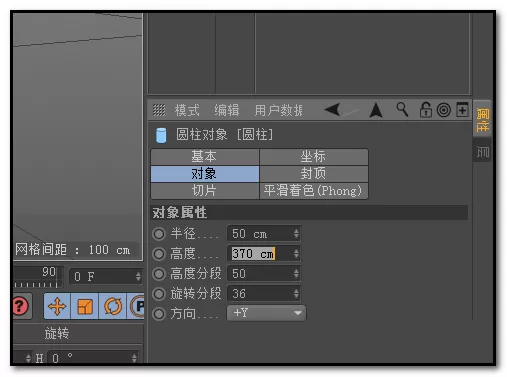Image resolution: width=507 pixels, height=377 pixels.
Task: Open the 平滑着色(Phong) tab
Action: pyautogui.click(x=314, y=191)
